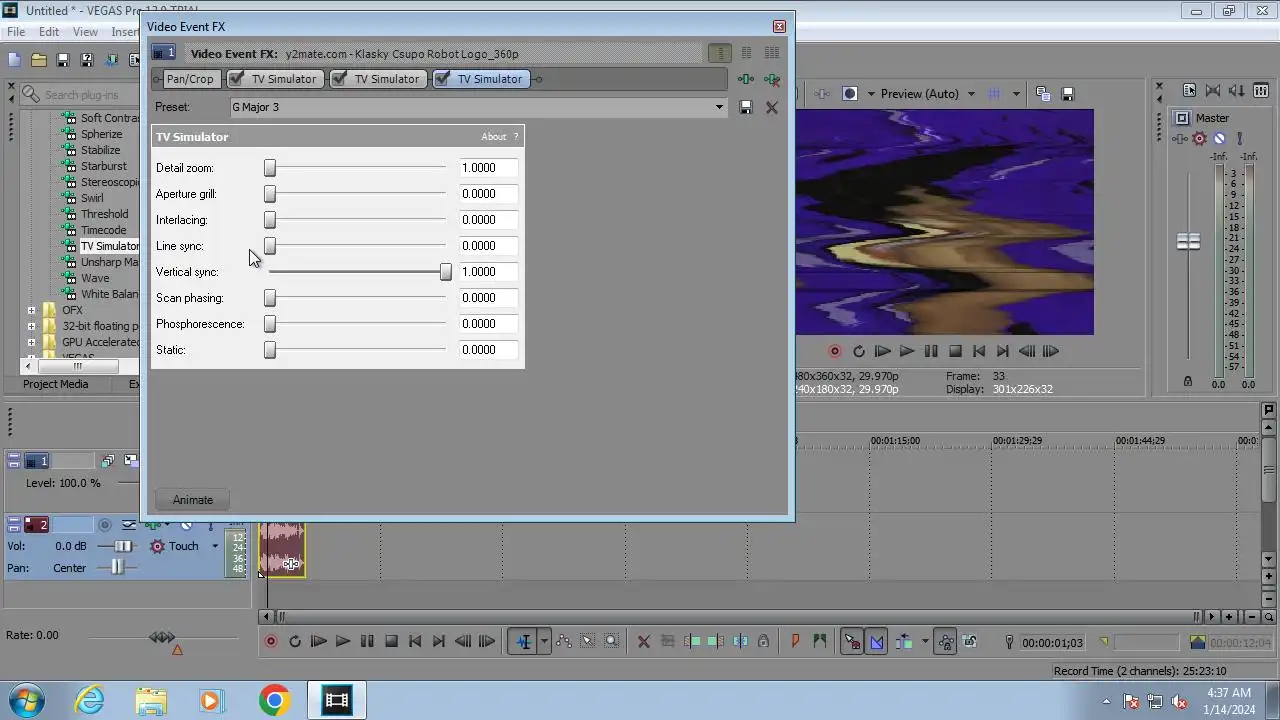The image size is (1280, 720).
Task: Stop playback in the preview window
Action: click(x=955, y=351)
